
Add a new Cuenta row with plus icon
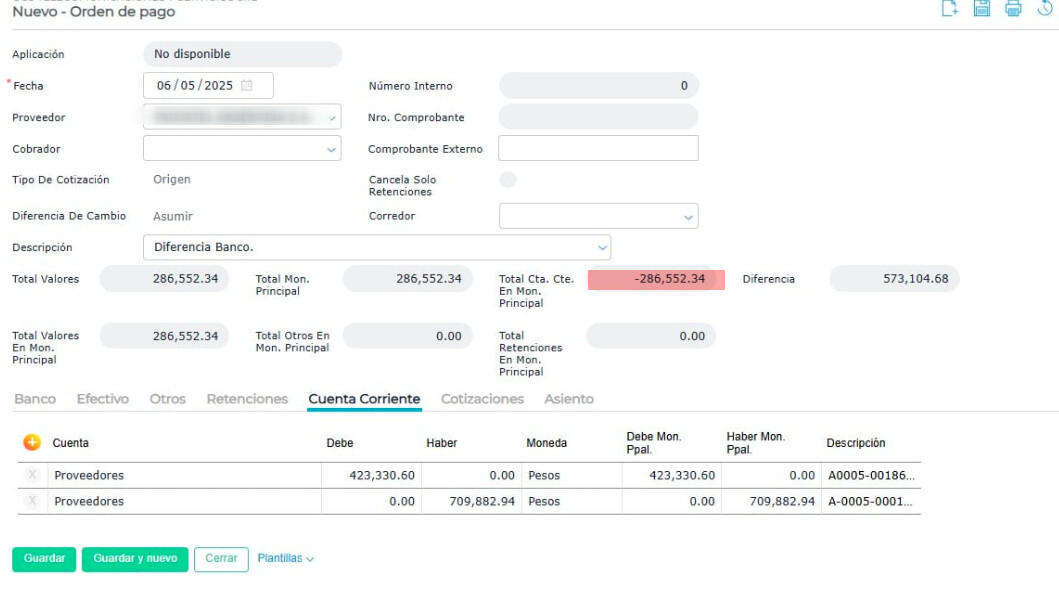pos(32,442)
